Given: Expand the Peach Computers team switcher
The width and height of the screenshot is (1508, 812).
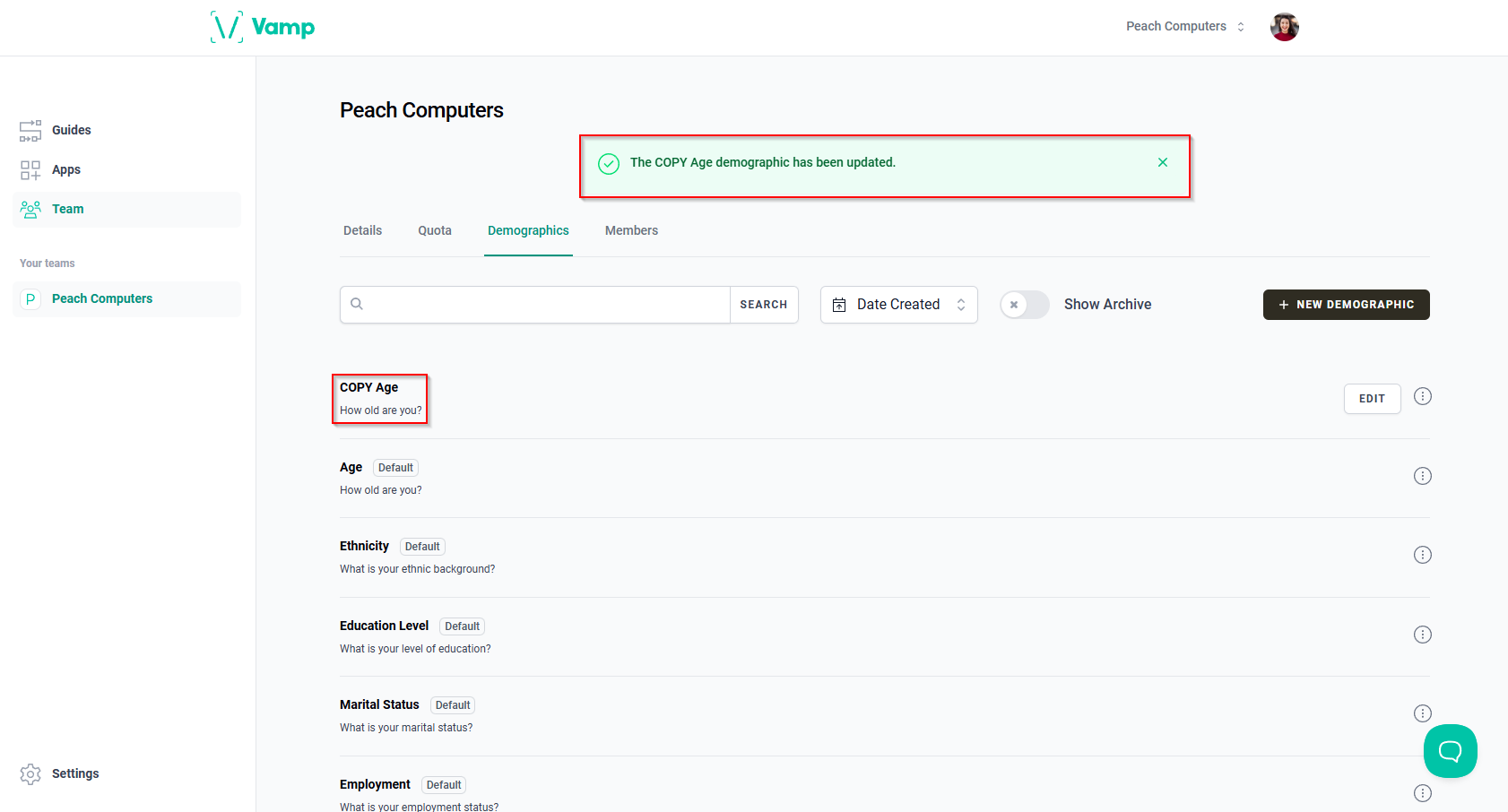Looking at the screenshot, I should (1185, 27).
